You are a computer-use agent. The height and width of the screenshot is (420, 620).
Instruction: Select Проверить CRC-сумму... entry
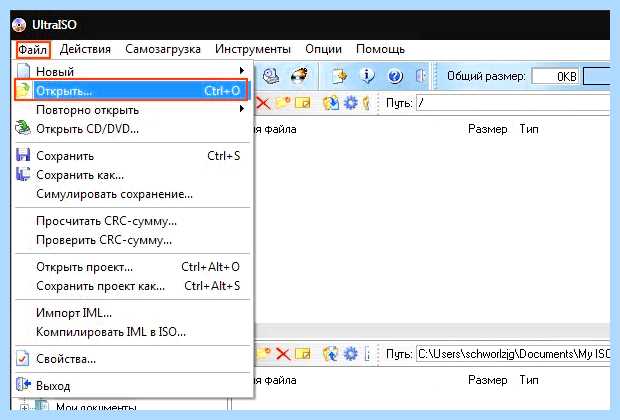click(132, 240)
